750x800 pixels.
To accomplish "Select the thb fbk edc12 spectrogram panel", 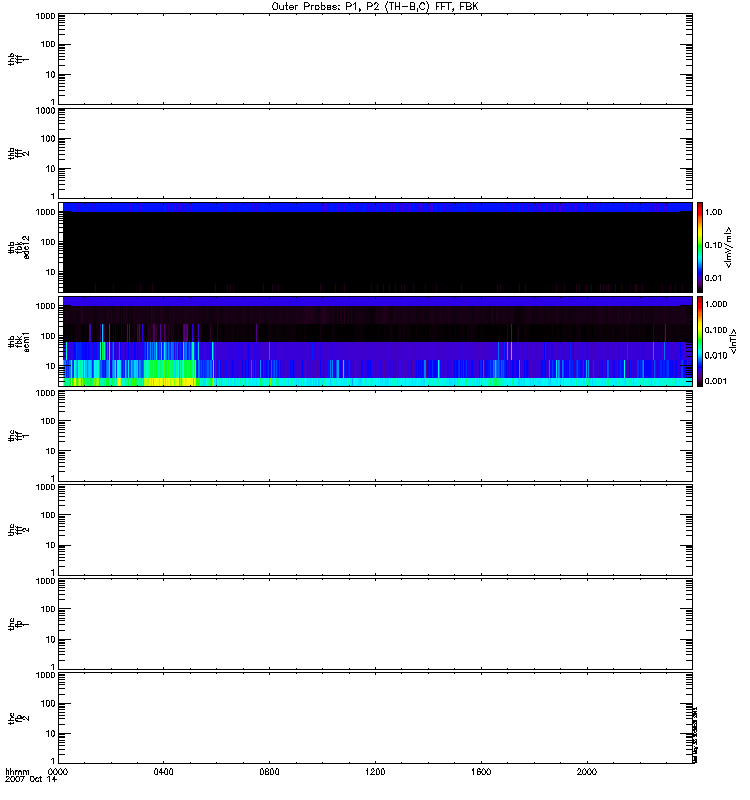I will tap(375, 247).
